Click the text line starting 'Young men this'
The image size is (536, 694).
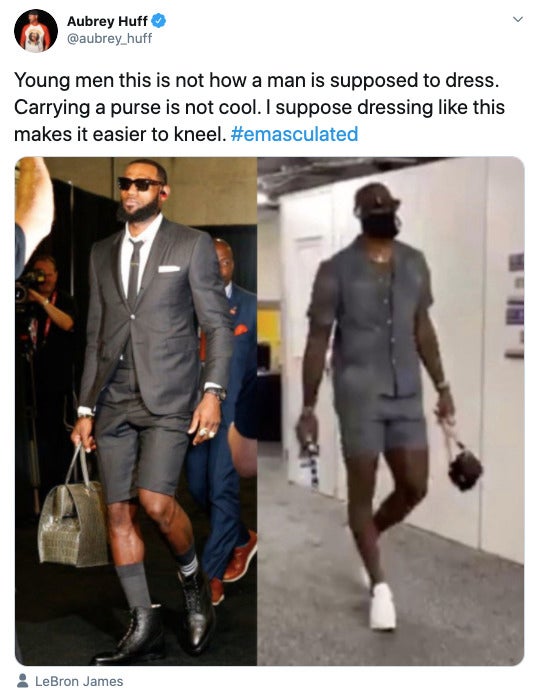click(x=257, y=80)
